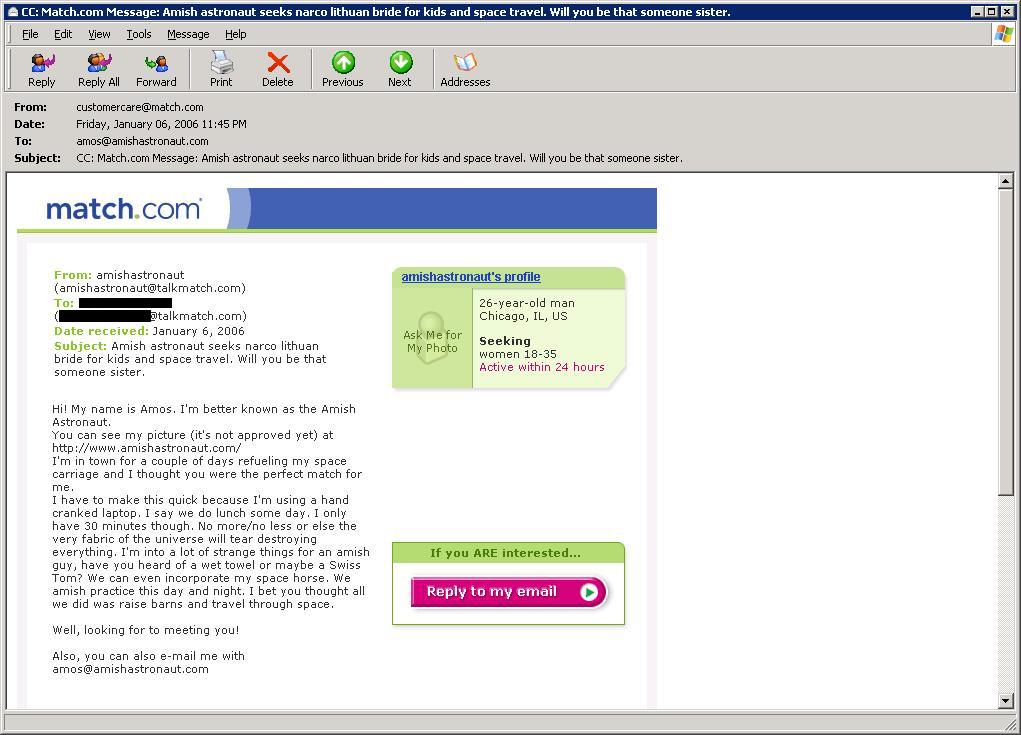Forward this message using the toolbar icon
Viewport: 1021px width, 735px height.
coord(156,70)
